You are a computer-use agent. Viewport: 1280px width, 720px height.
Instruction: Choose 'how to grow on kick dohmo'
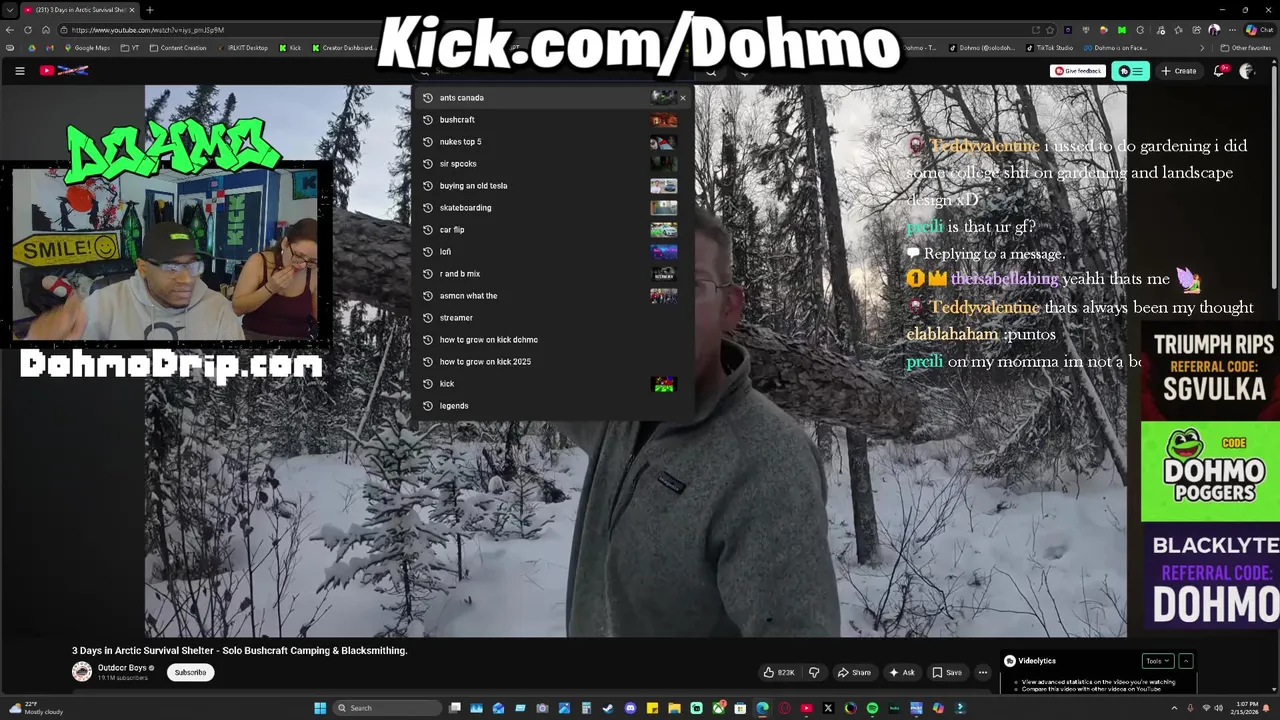tap(552, 340)
